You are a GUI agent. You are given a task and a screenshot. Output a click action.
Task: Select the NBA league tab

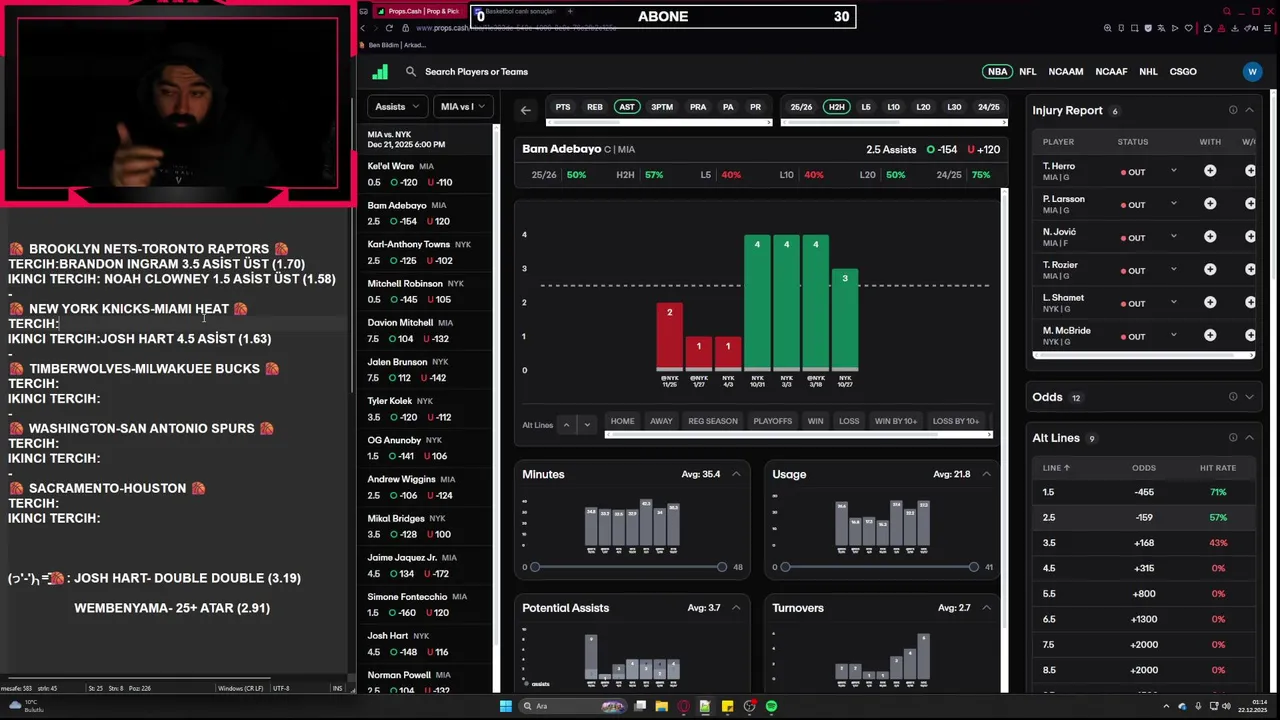coord(998,72)
